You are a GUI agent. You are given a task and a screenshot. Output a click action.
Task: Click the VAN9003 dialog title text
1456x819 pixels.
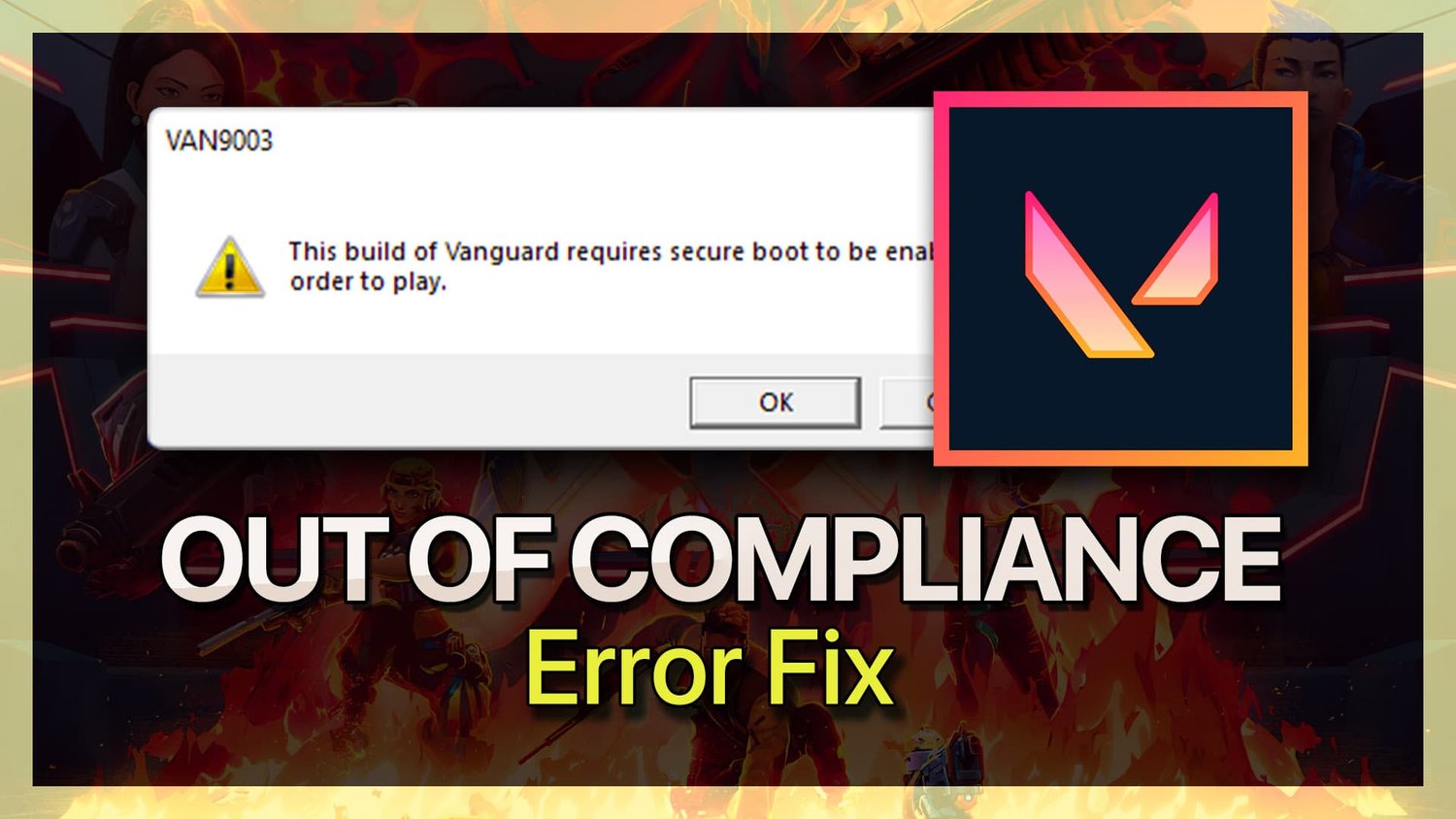click(x=219, y=141)
